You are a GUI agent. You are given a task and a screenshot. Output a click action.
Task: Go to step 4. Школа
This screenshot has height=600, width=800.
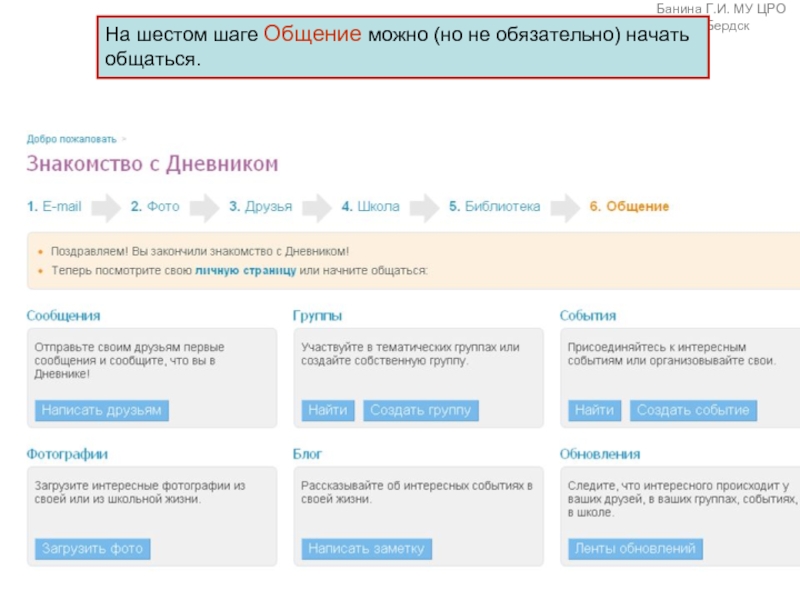click(371, 207)
